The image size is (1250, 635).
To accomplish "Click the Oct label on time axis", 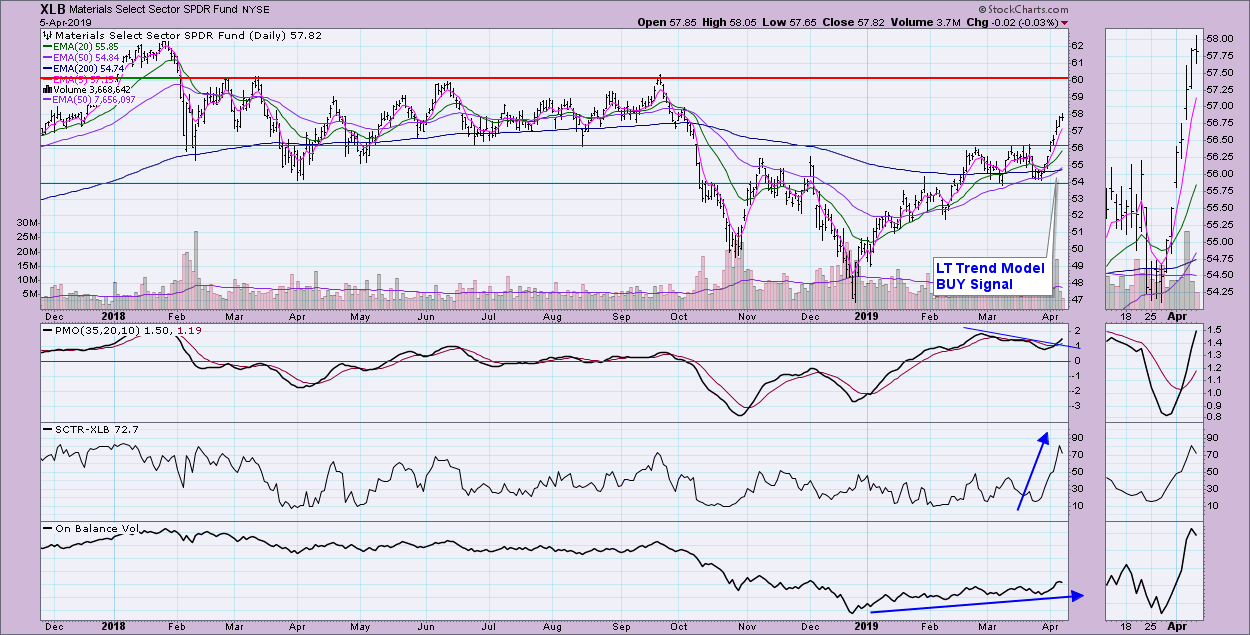I will pyautogui.click(x=680, y=317).
